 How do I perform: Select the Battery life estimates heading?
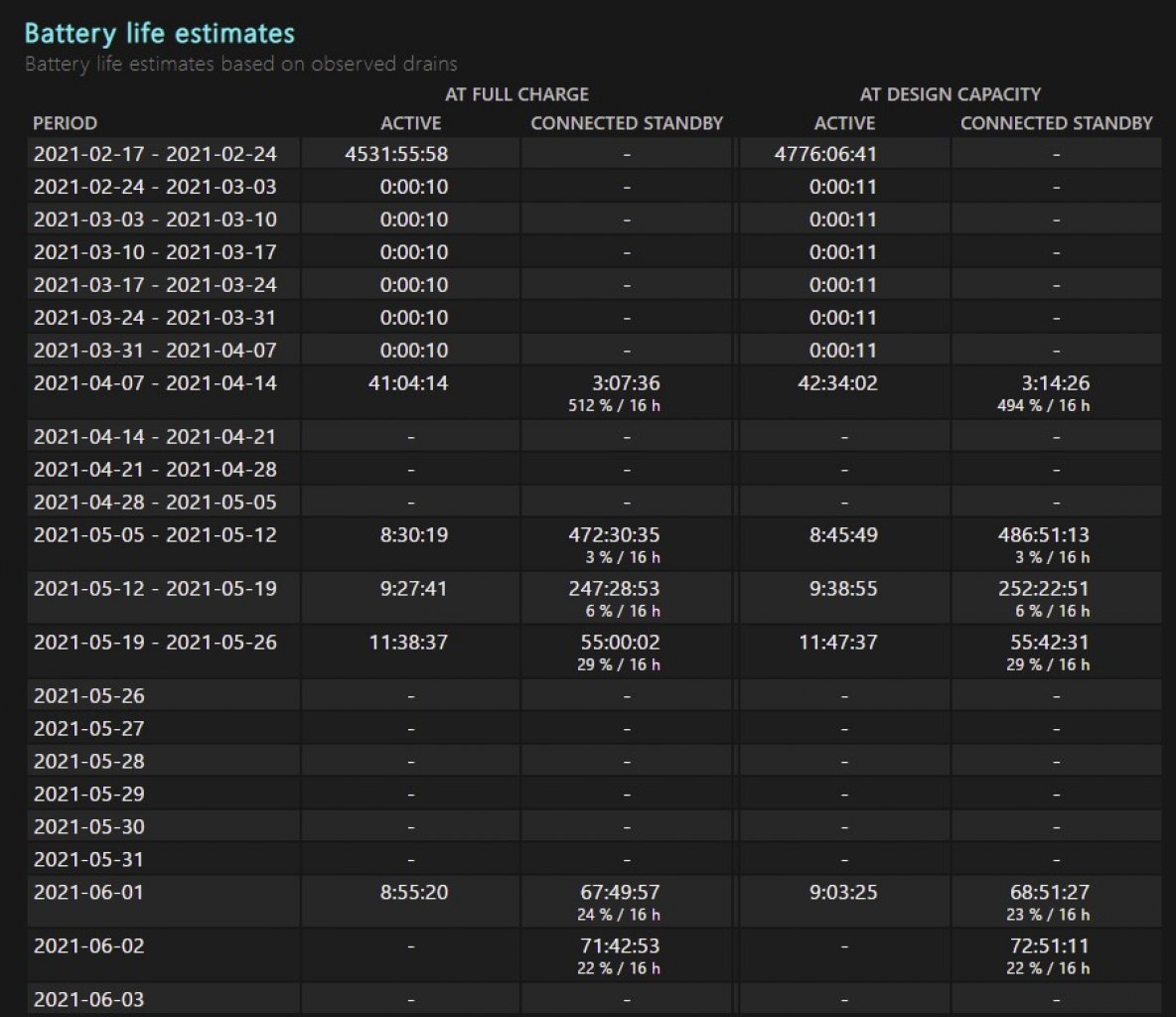(x=160, y=34)
